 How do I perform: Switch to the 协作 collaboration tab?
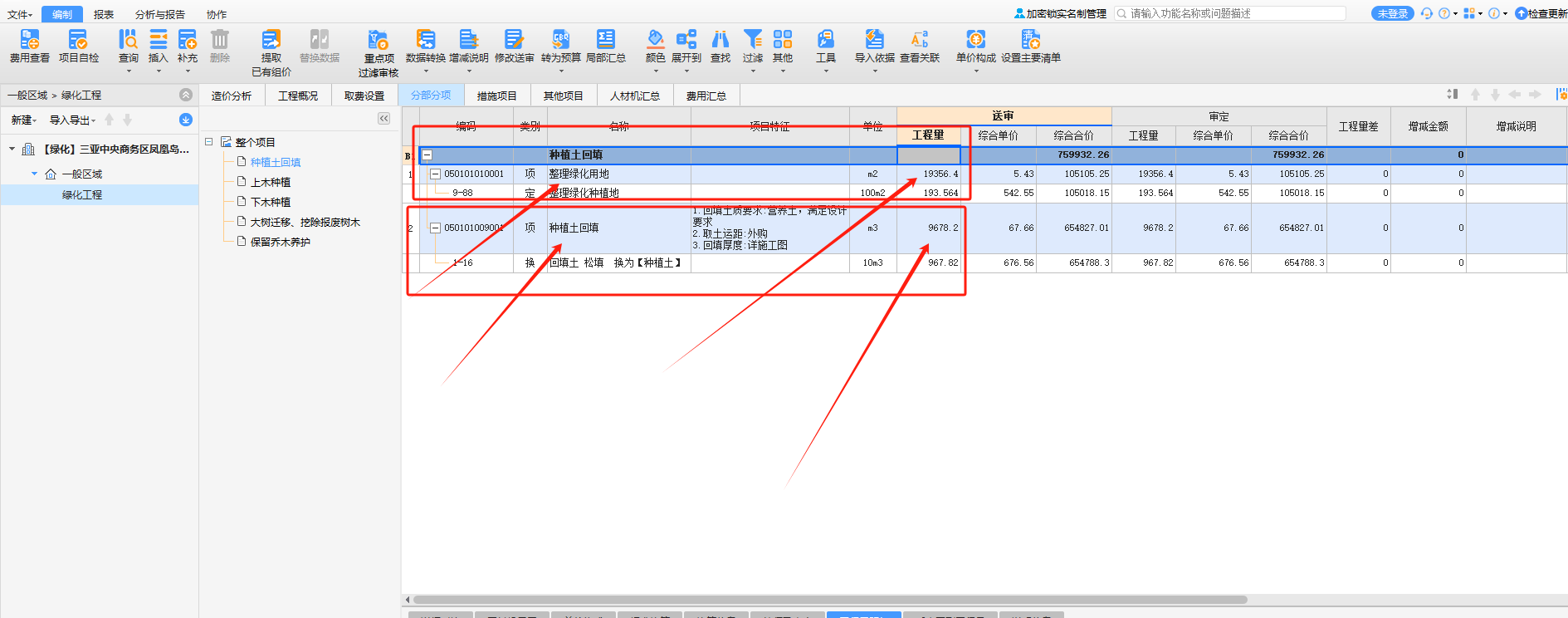click(217, 14)
